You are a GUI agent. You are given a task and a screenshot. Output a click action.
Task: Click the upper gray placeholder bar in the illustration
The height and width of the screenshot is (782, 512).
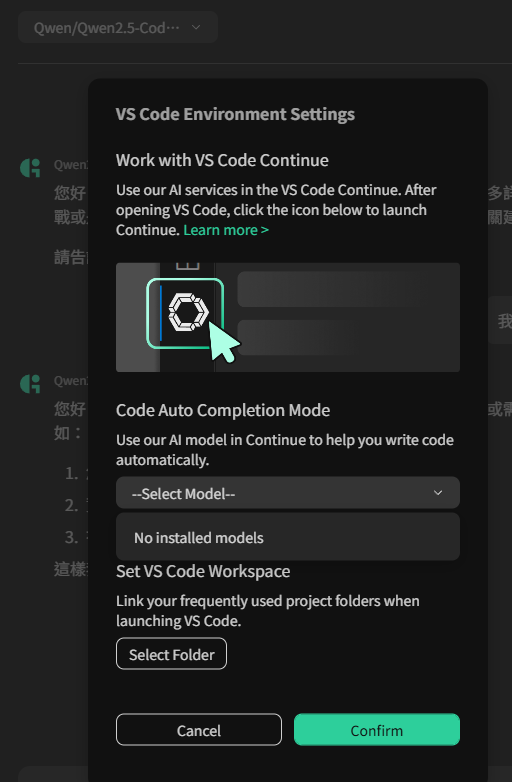pyautogui.click(x=329, y=289)
